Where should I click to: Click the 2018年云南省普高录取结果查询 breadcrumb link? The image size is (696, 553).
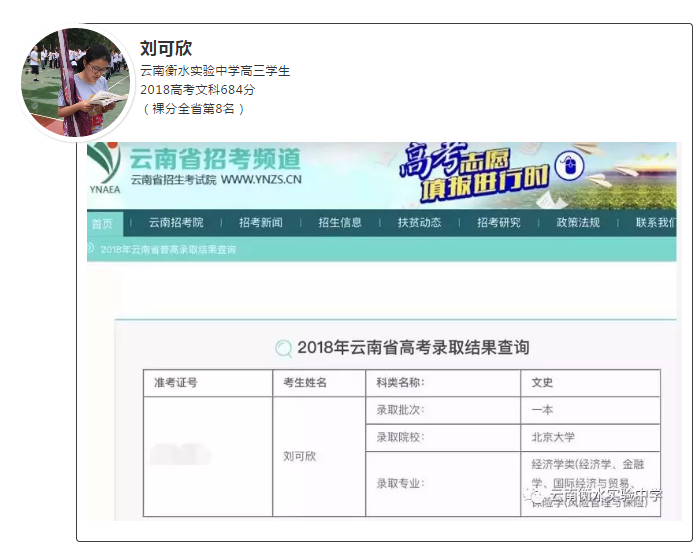(x=168, y=249)
